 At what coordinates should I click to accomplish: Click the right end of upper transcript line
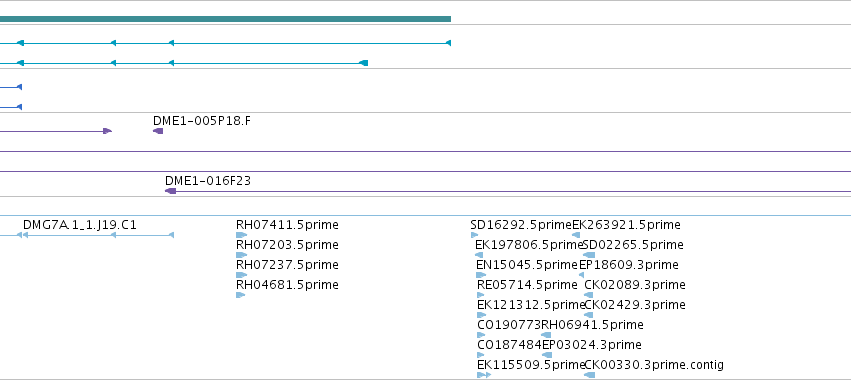point(448,43)
